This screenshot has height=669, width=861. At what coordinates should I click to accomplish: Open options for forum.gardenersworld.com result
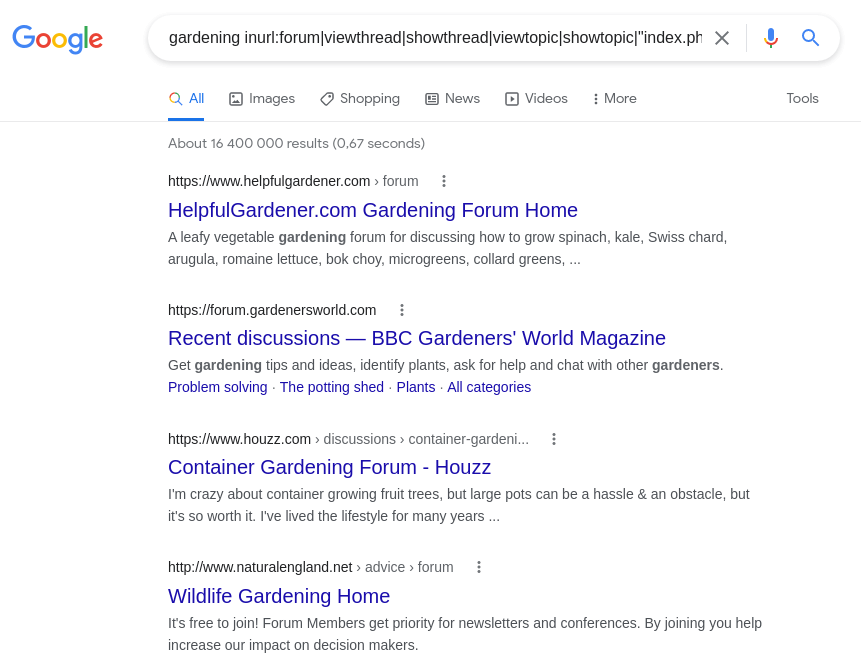click(x=402, y=310)
